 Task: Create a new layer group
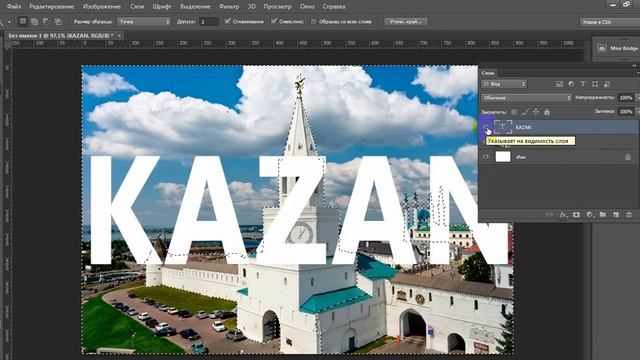tap(602, 215)
